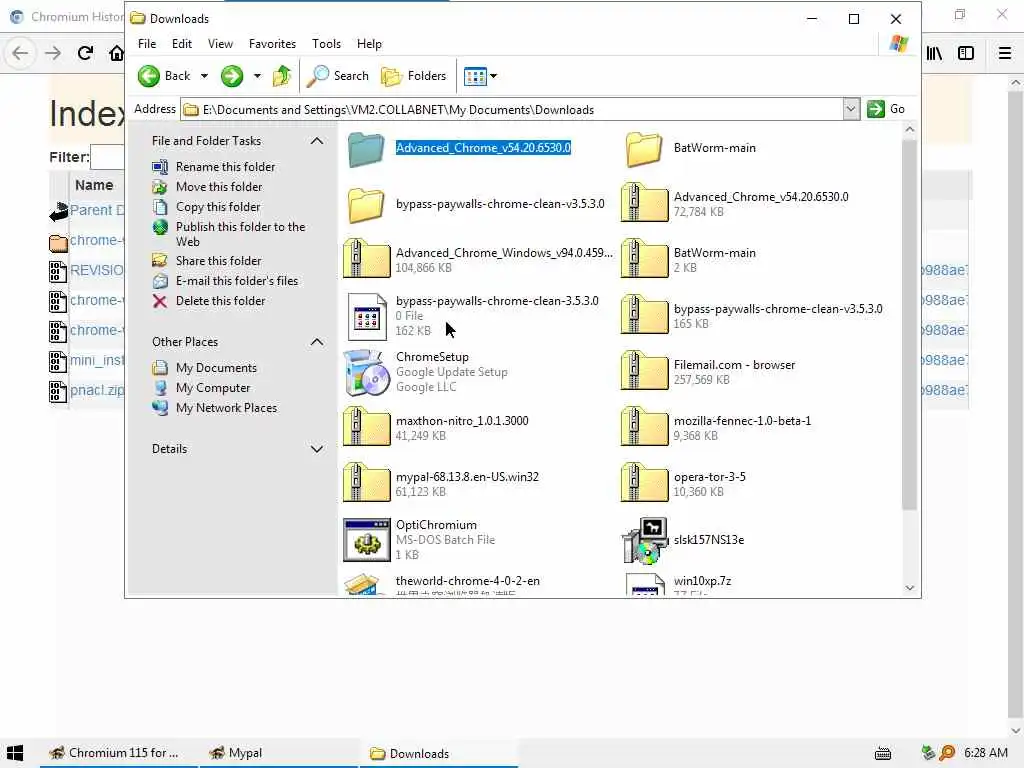Collapse the Other Places section
Screen dimensions: 1024x768
click(x=317, y=342)
